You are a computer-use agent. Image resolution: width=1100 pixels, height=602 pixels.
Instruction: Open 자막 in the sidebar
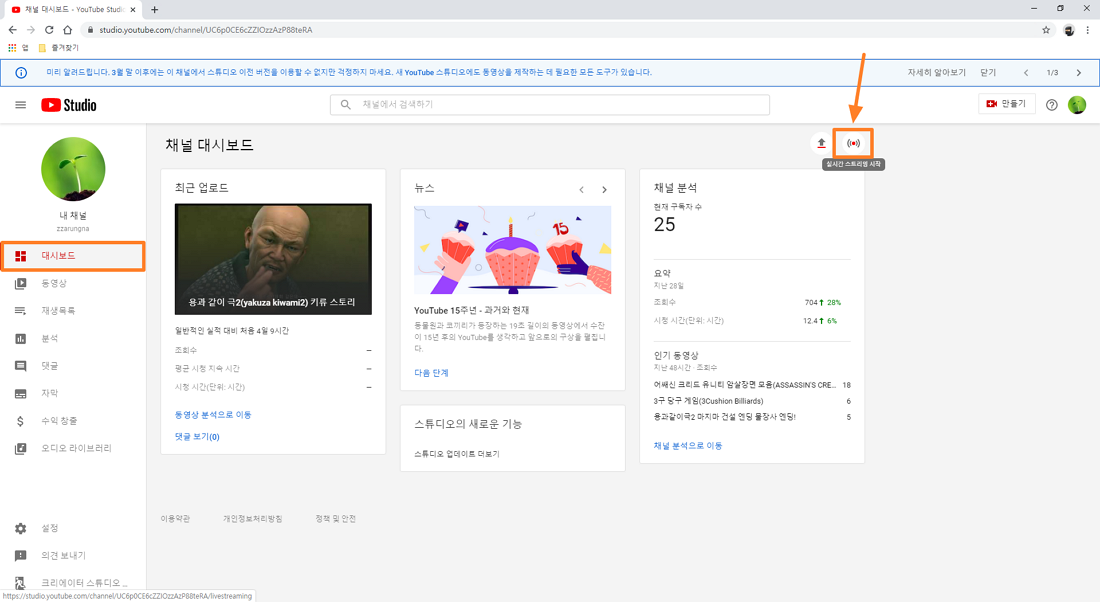click(73, 394)
